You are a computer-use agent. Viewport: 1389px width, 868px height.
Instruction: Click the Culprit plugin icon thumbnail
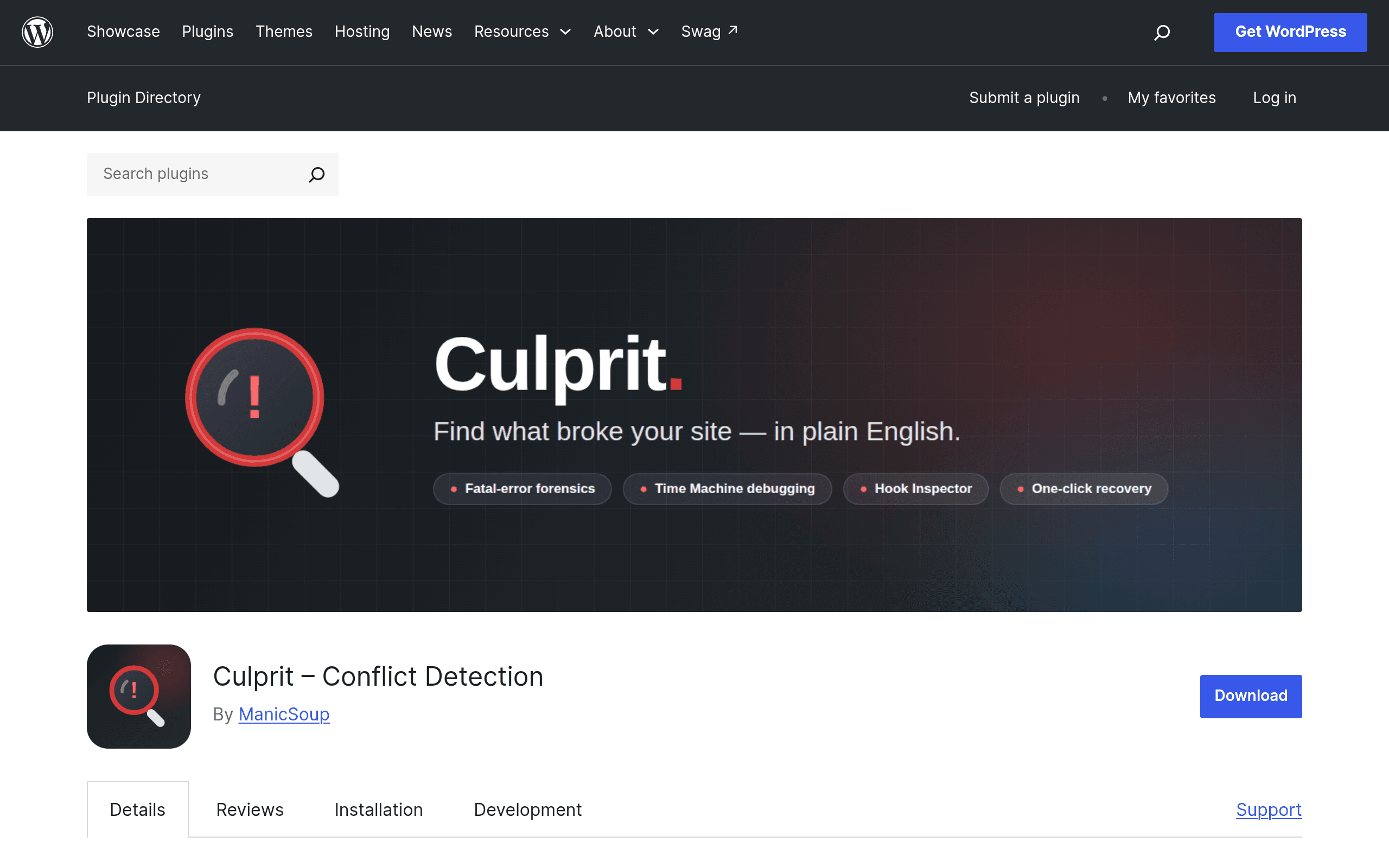pyautogui.click(x=138, y=696)
